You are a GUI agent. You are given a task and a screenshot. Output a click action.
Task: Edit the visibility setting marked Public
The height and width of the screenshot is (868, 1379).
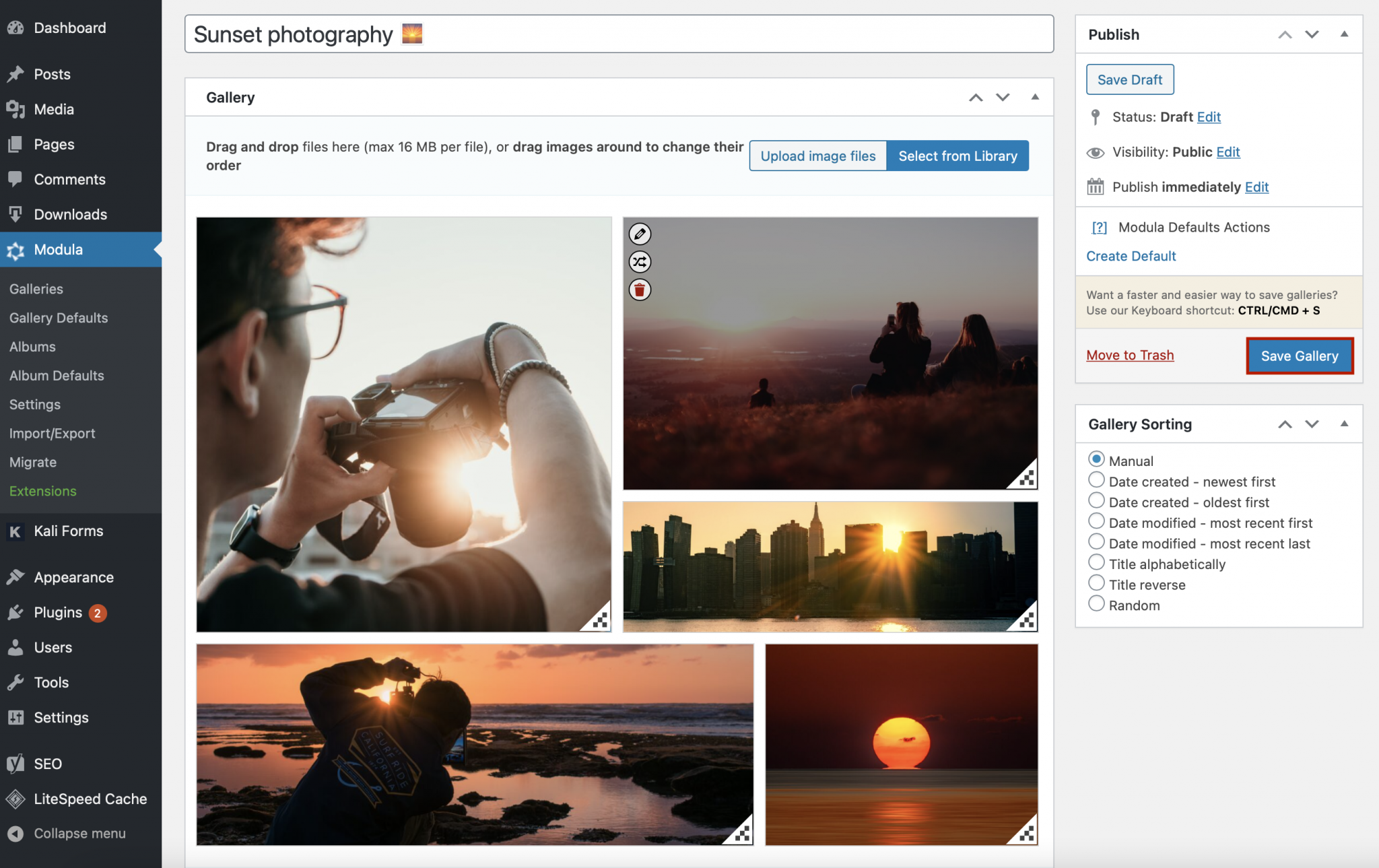1228,152
